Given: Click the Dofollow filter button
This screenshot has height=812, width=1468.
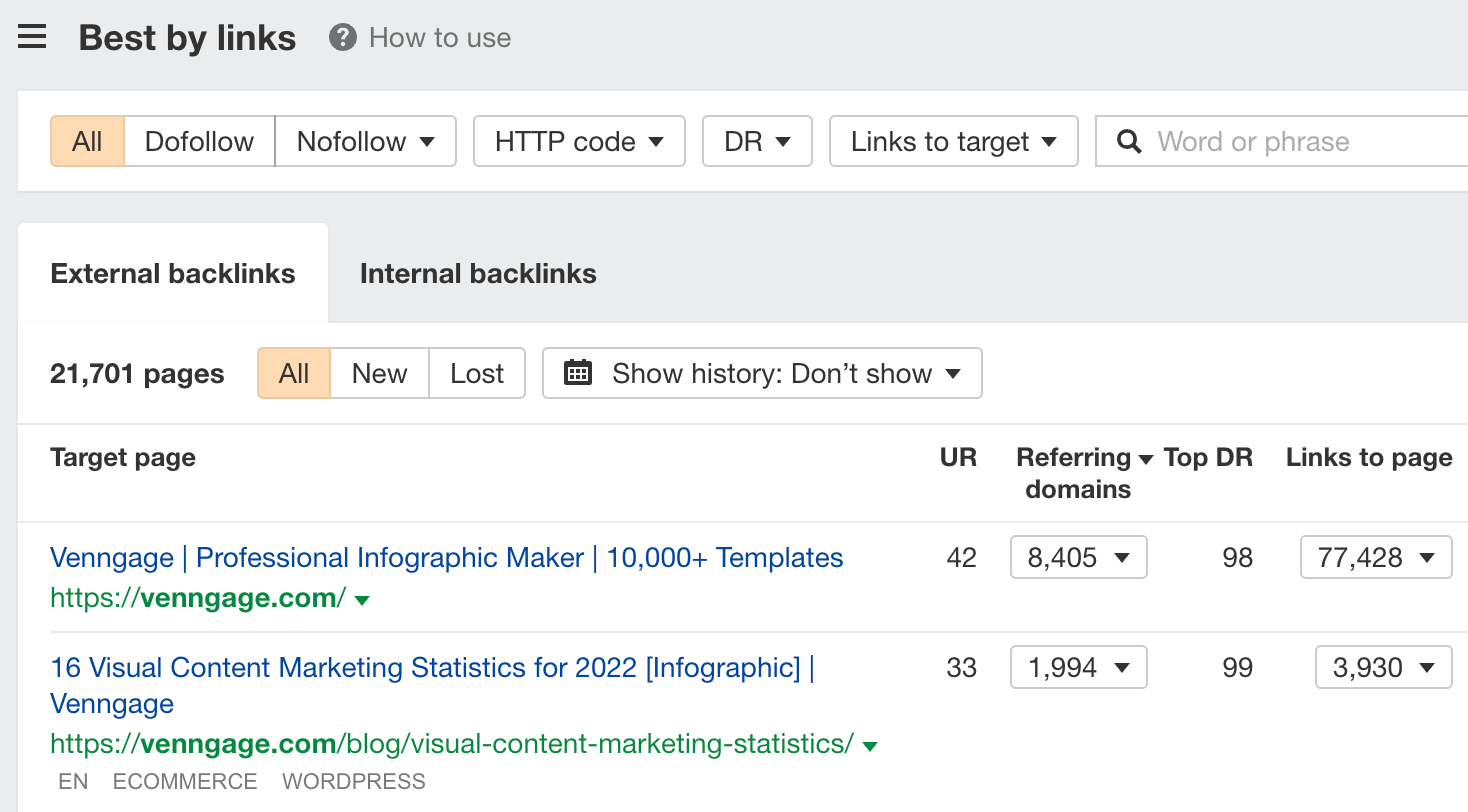Looking at the screenshot, I should tap(199, 141).
